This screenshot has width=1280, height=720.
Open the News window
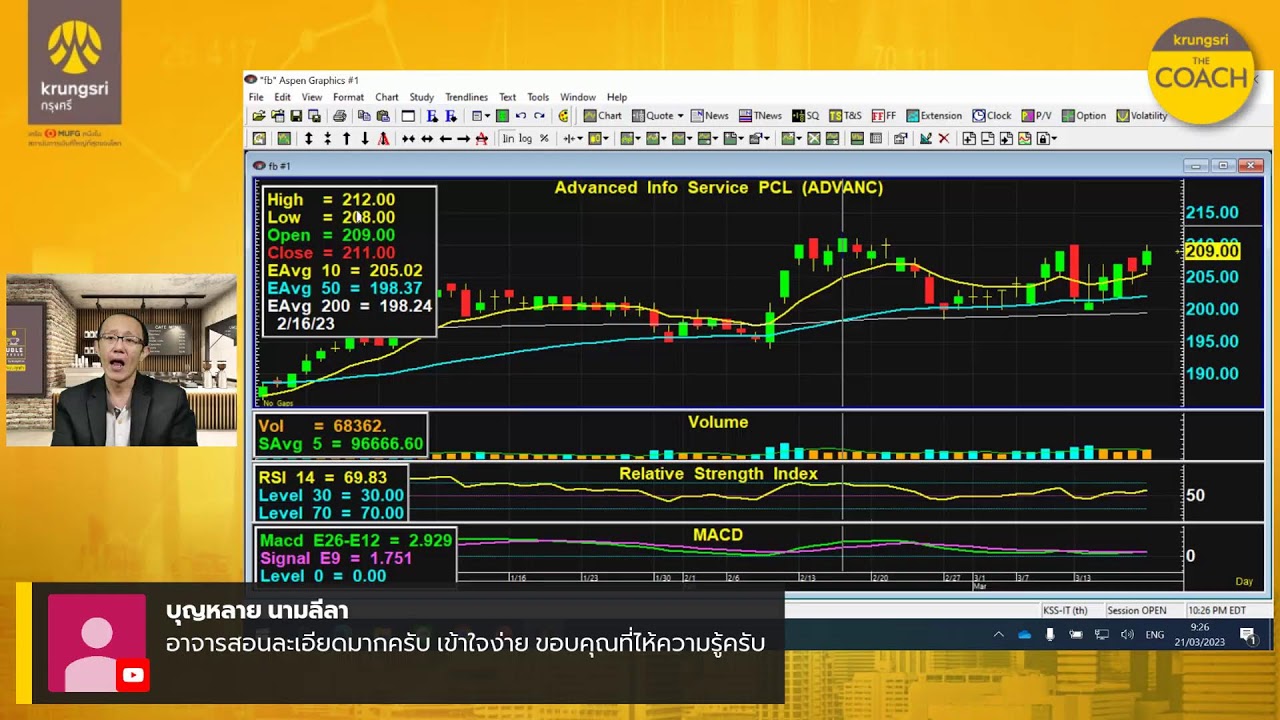pyautogui.click(x=710, y=116)
